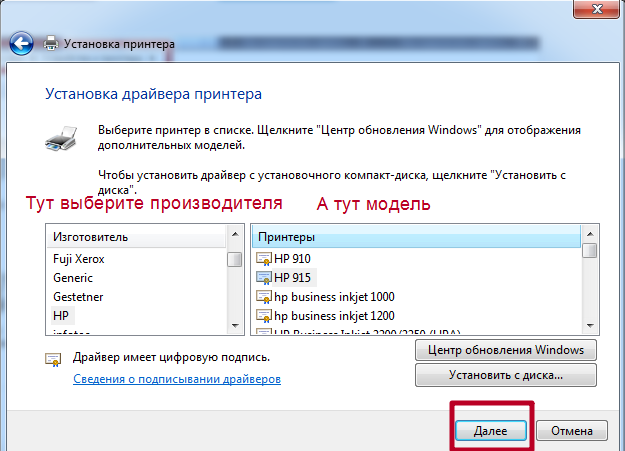The image size is (625, 451).
Task: Click the printers list scrollbar thumb
Action: (x=590, y=250)
